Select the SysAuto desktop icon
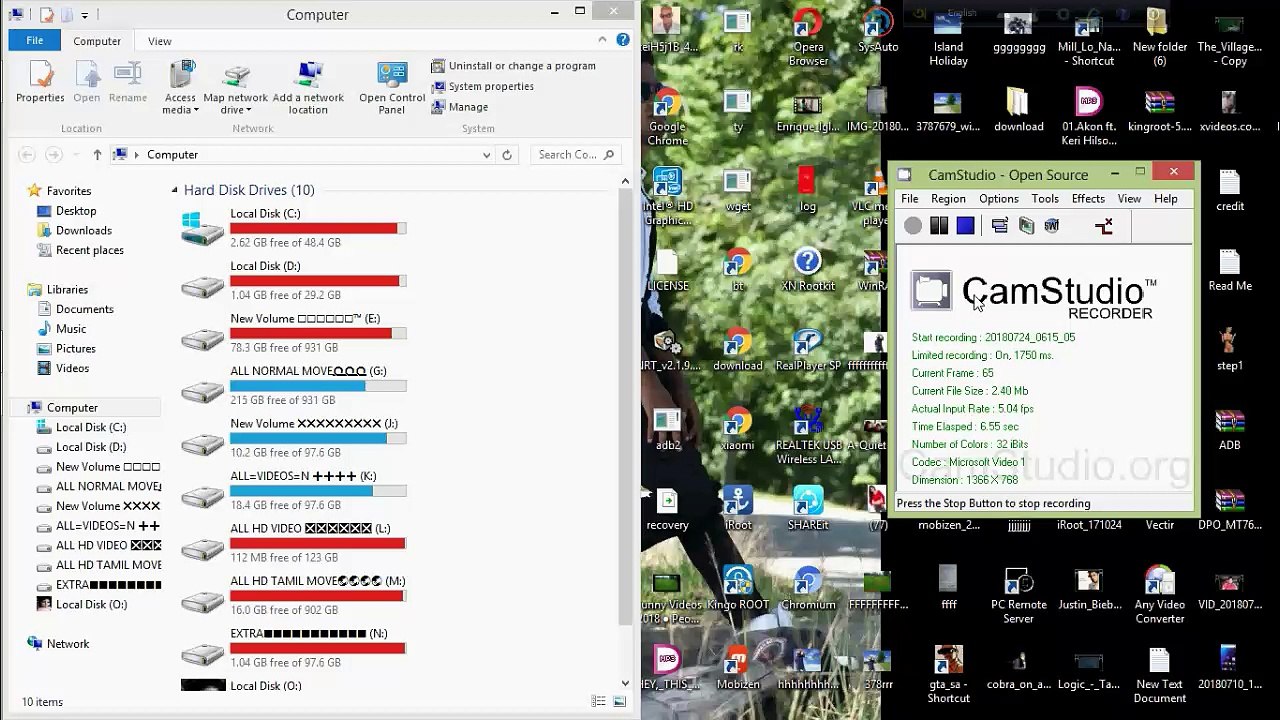1280x720 pixels. point(878,32)
